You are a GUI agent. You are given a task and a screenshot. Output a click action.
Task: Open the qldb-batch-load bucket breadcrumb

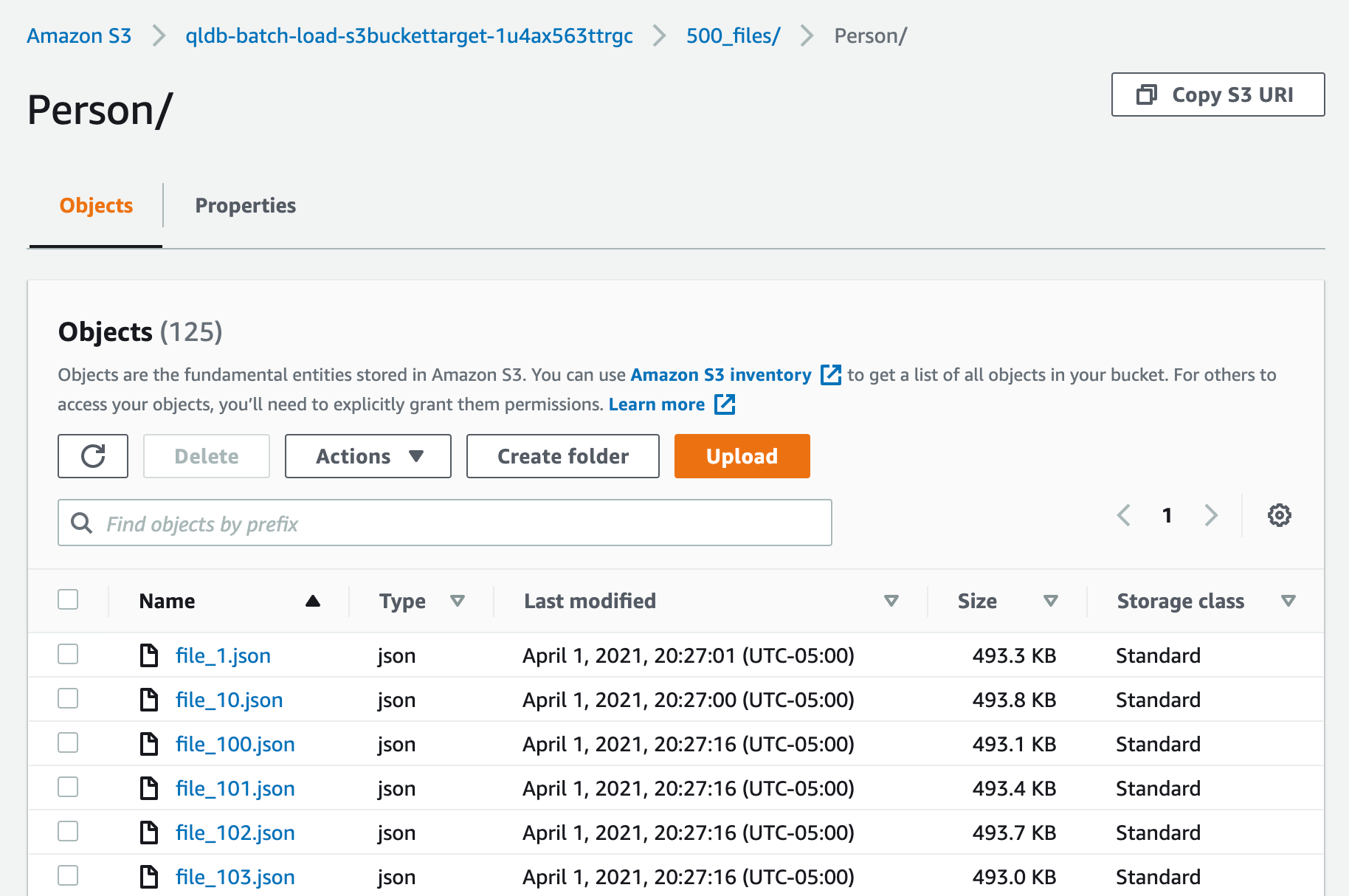click(409, 35)
